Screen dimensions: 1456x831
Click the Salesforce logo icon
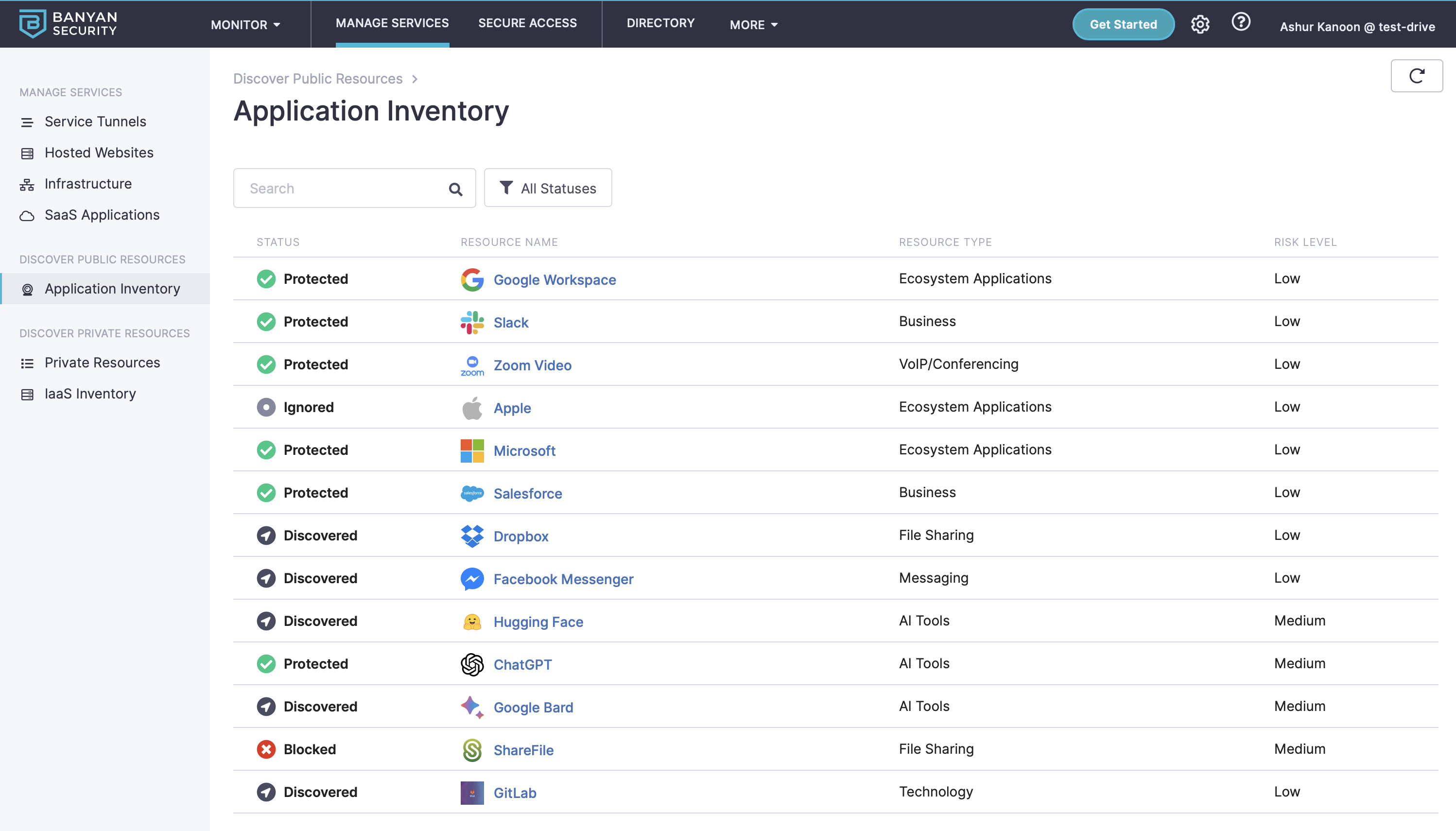(472, 493)
